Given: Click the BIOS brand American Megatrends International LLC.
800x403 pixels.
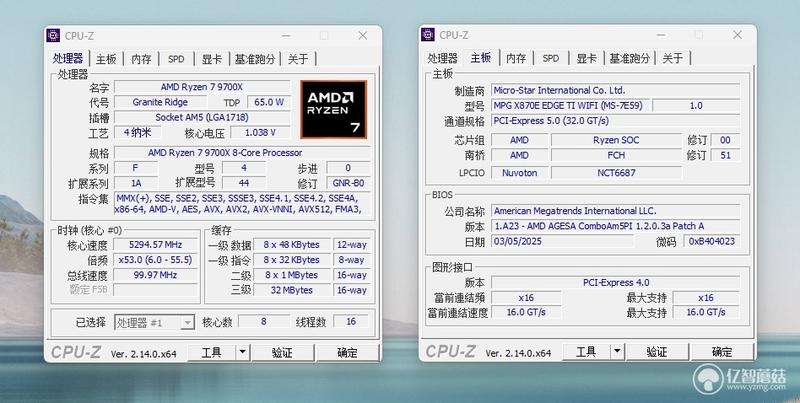Looking at the screenshot, I should click(616, 211).
